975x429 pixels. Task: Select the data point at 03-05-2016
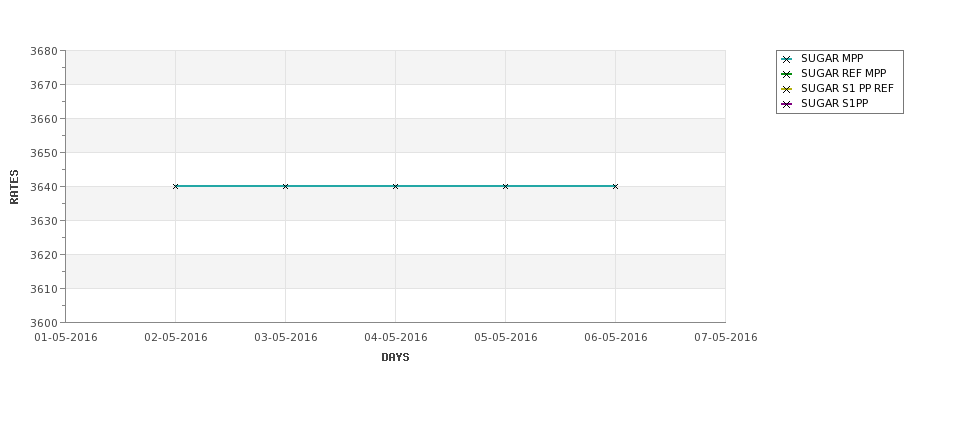285,186
